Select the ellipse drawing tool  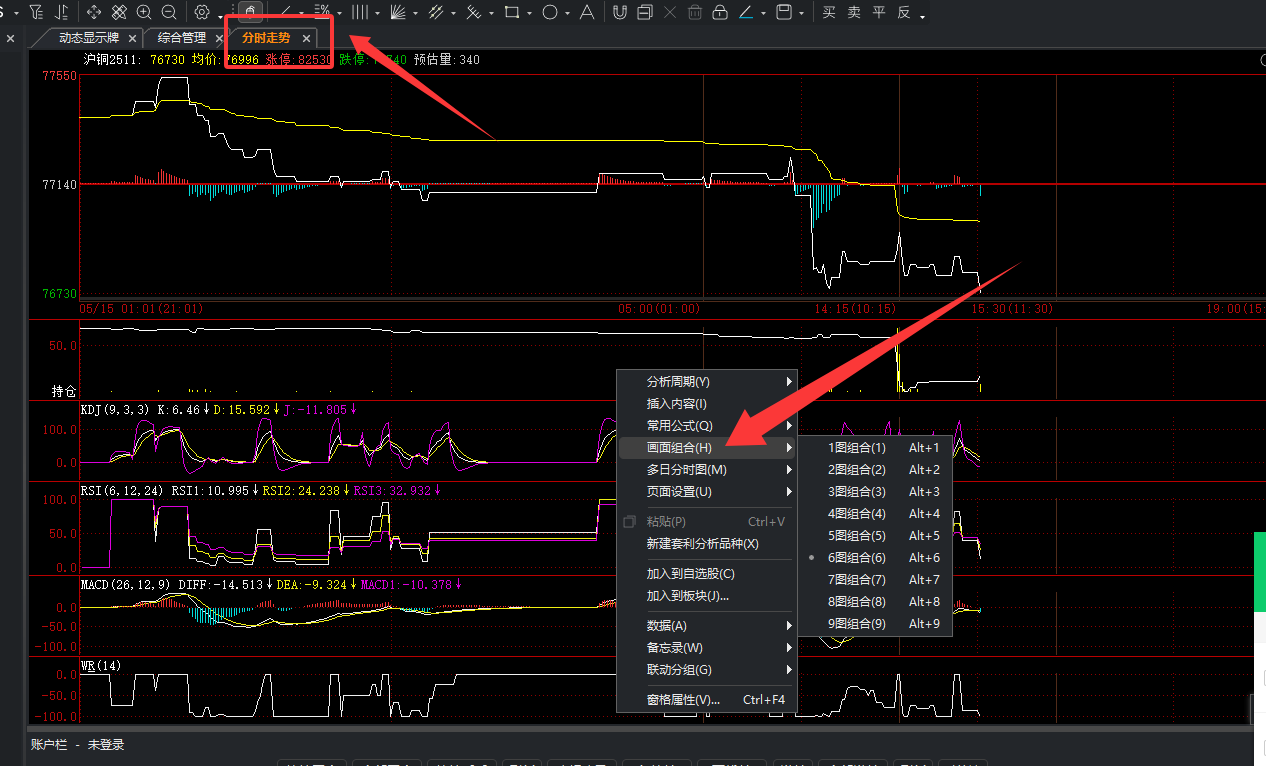(x=549, y=12)
